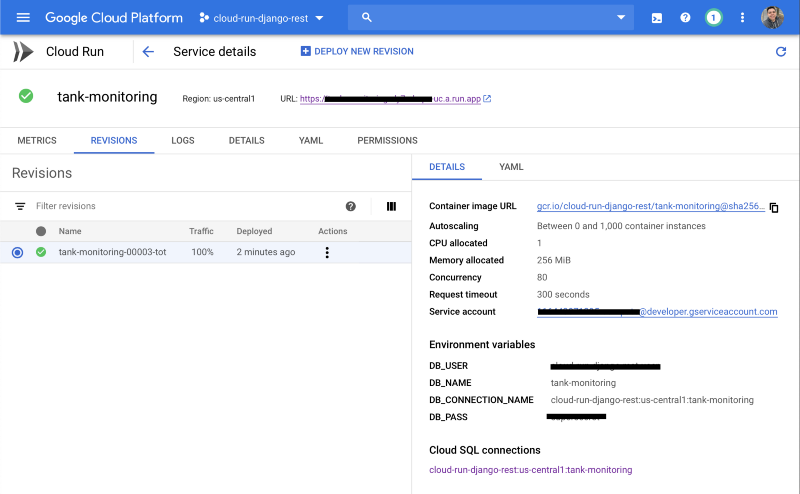Viewport: 800px width, 494px height.
Task: Go back with the left arrow
Action: 148,52
